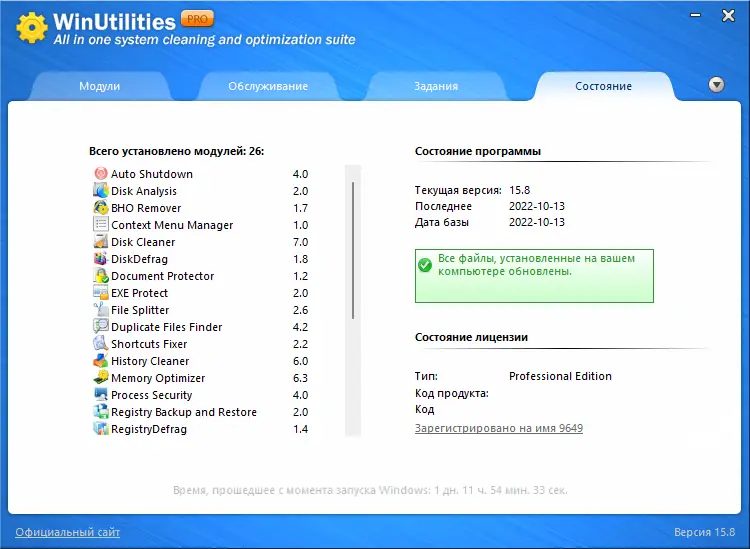The height and width of the screenshot is (549, 750).
Task: Click the RegistryDefrag module icon
Action: [x=100, y=428]
